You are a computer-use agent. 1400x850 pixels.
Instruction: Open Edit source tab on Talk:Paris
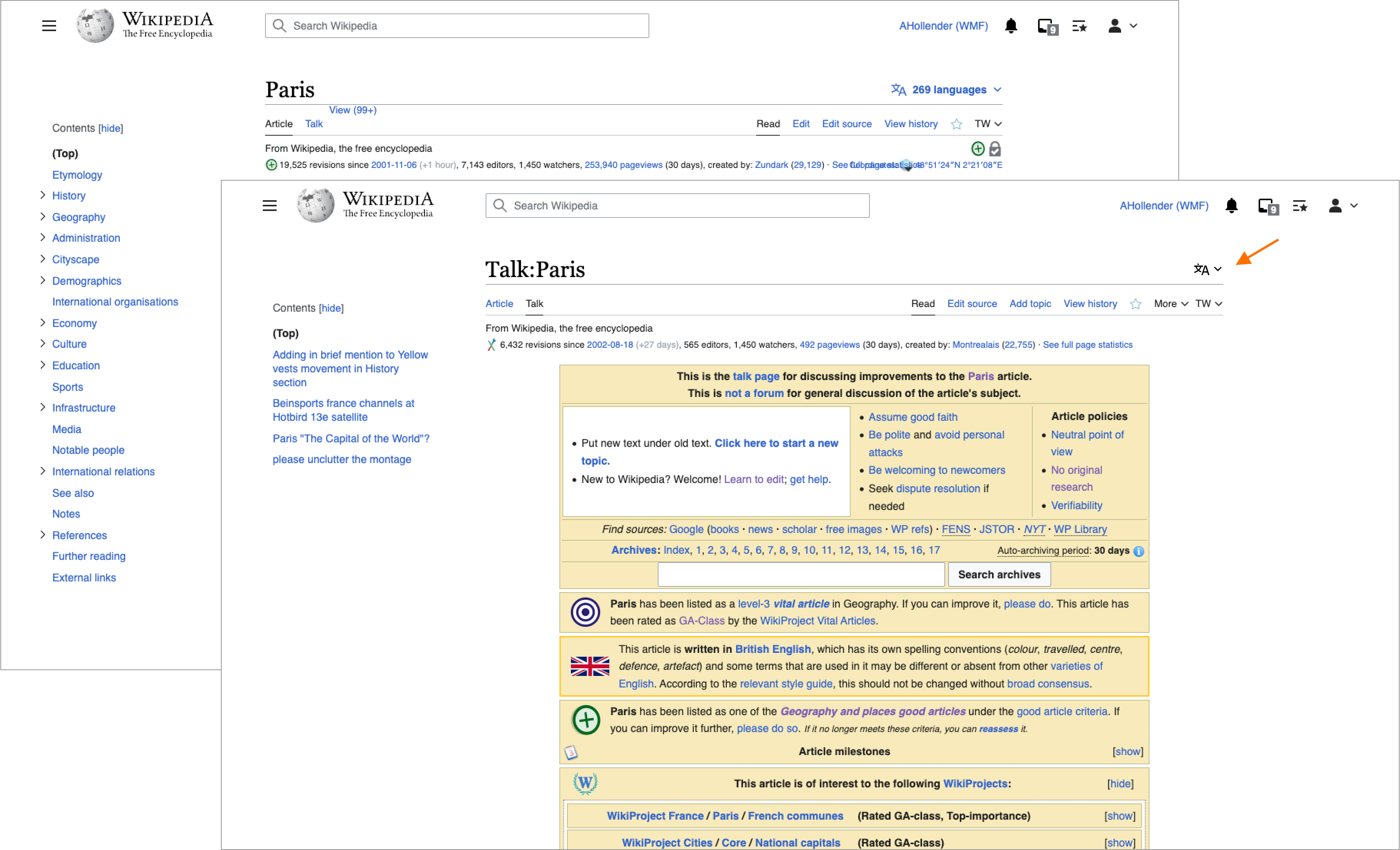coord(972,304)
